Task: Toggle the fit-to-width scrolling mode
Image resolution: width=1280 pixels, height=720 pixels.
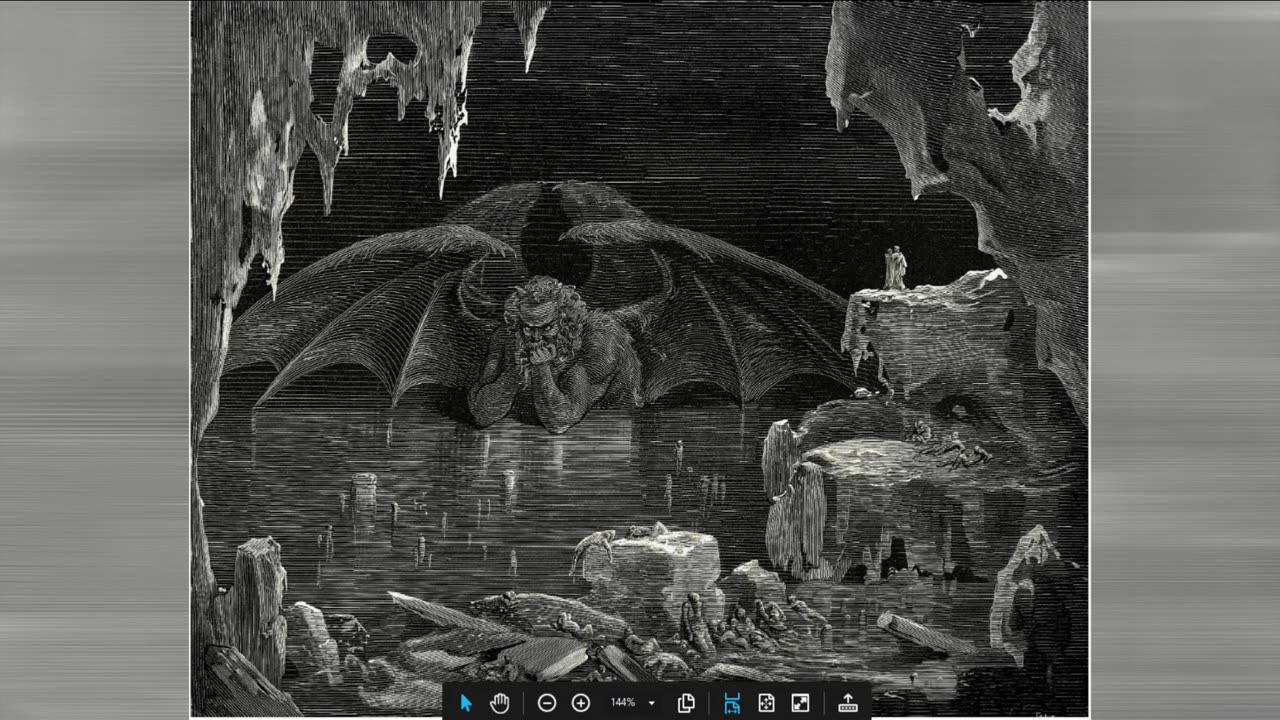Action: coord(732,703)
